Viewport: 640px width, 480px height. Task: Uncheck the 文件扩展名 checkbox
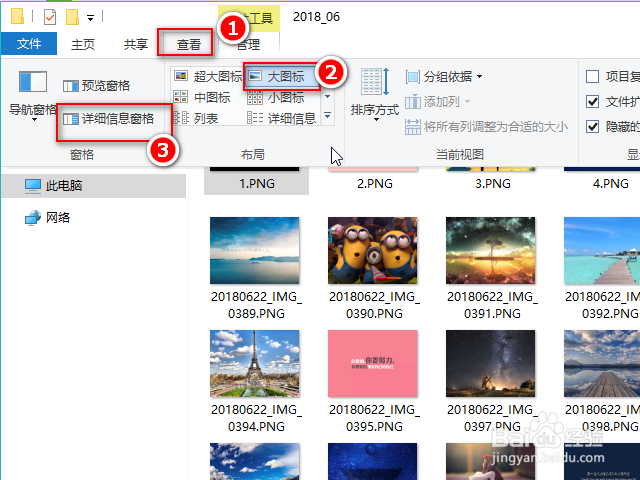coord(592,101)
